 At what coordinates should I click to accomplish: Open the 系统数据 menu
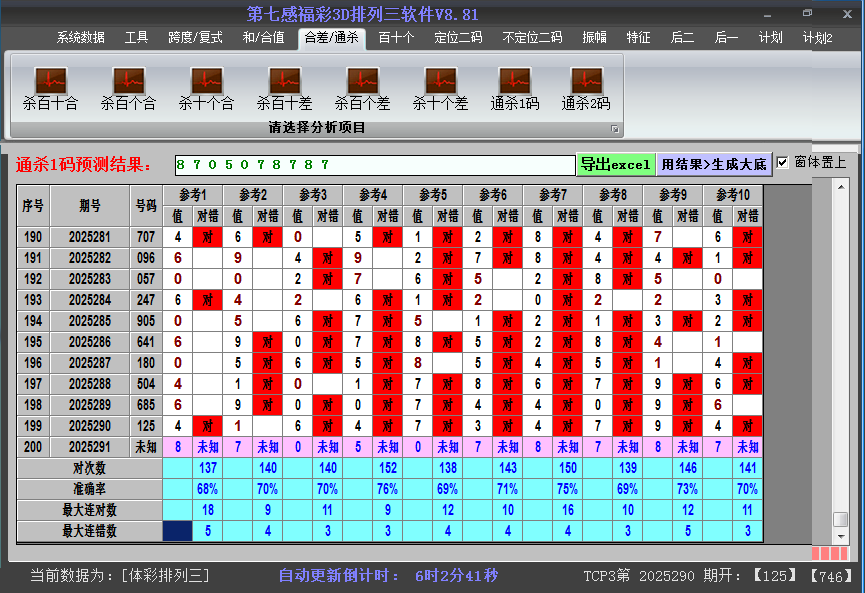[x=80, y=38]
